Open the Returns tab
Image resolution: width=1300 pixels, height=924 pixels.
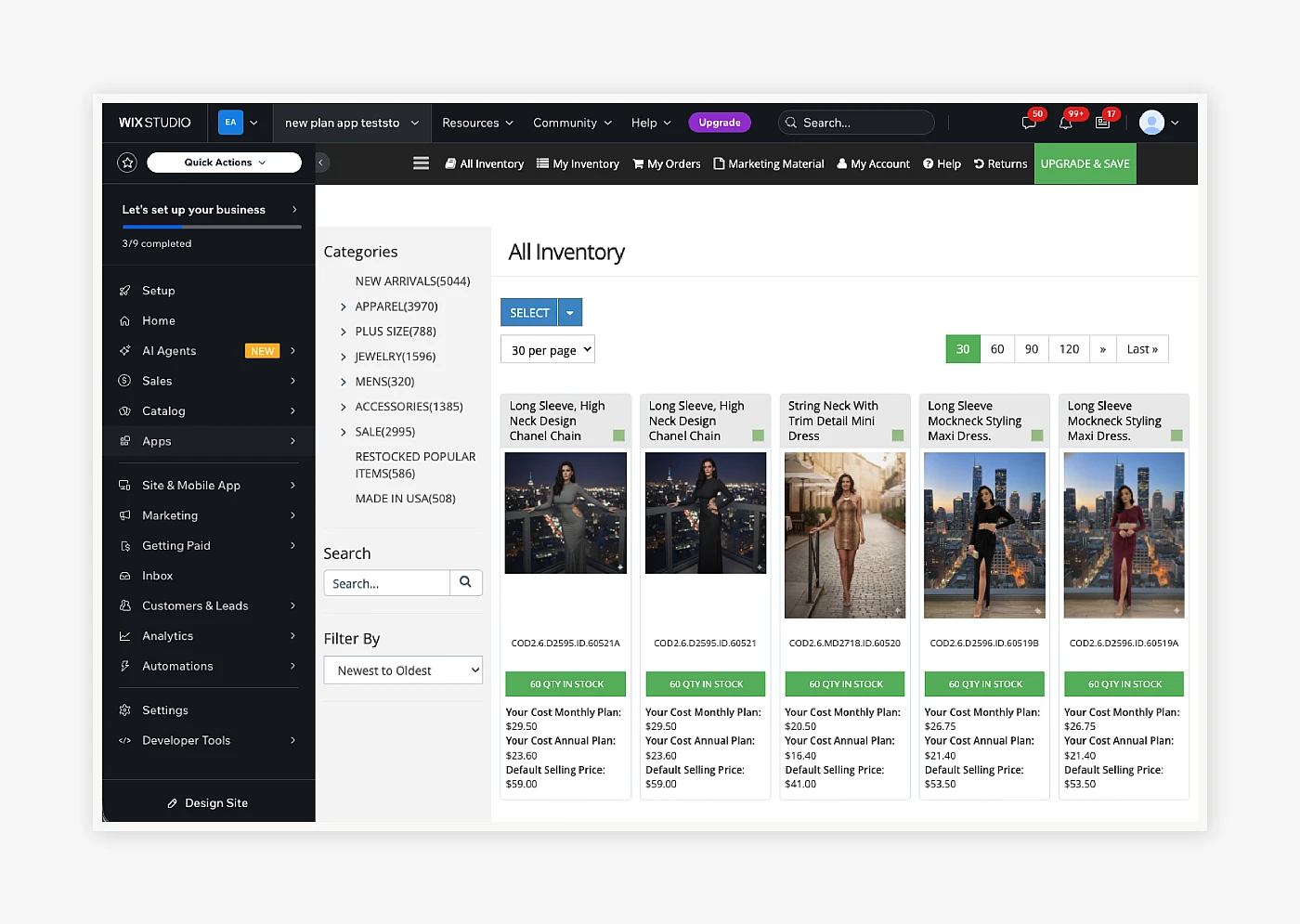pos(1000,163)
